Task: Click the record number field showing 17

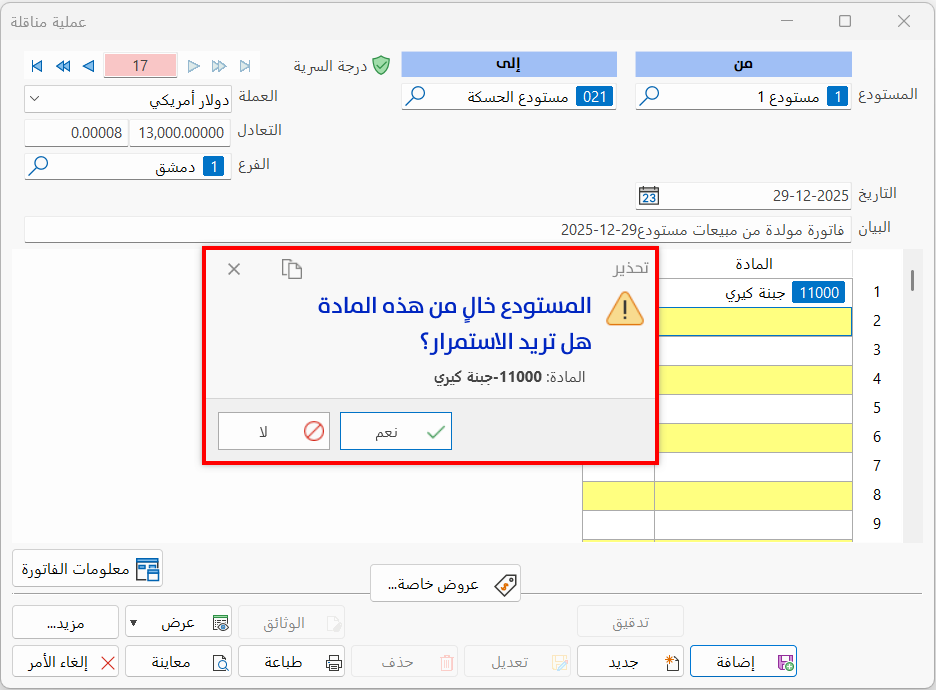Action: pos(140,65)
